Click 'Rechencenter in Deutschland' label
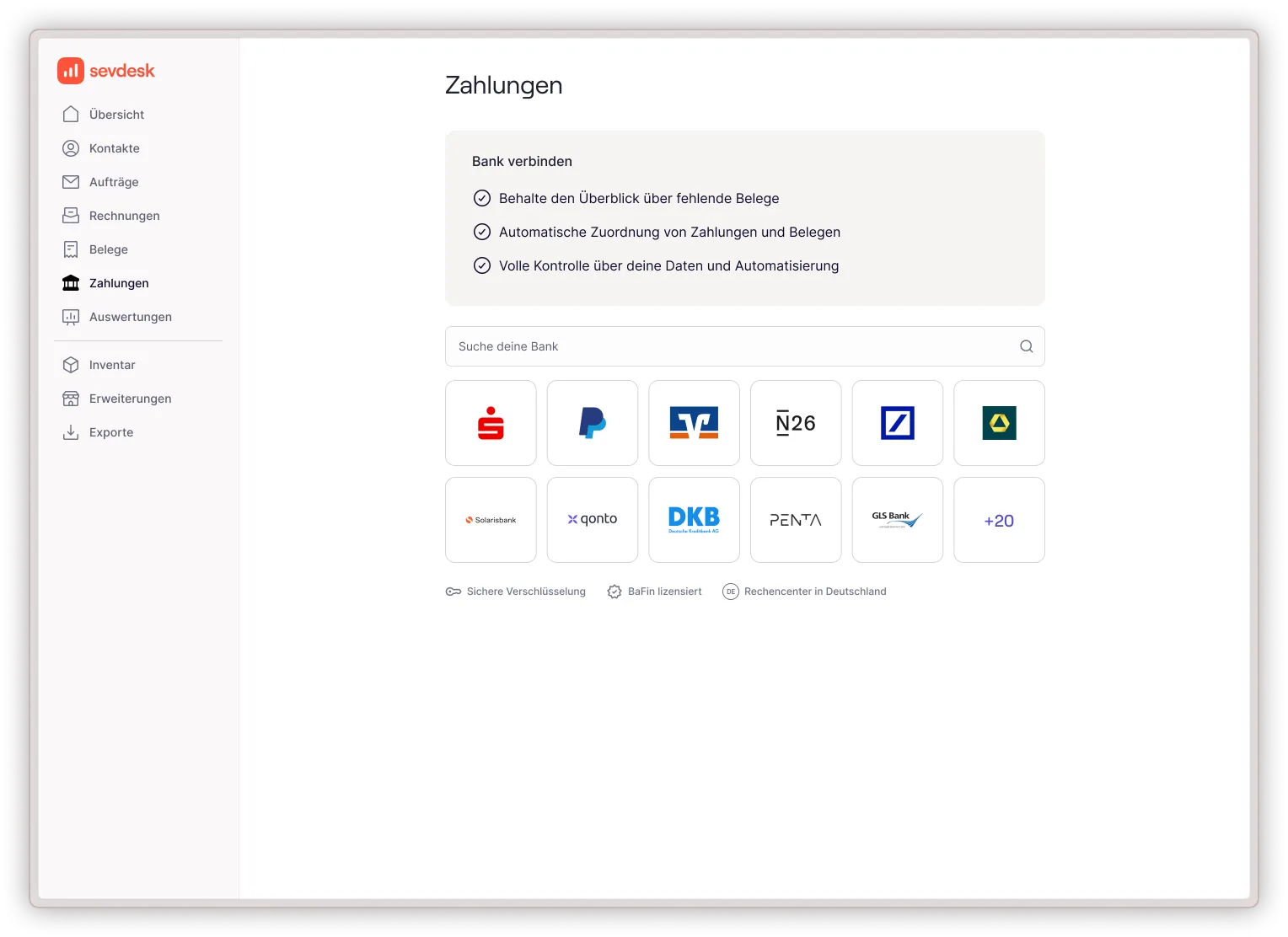This screenshot has height=937, width=1288. [815, 592]
